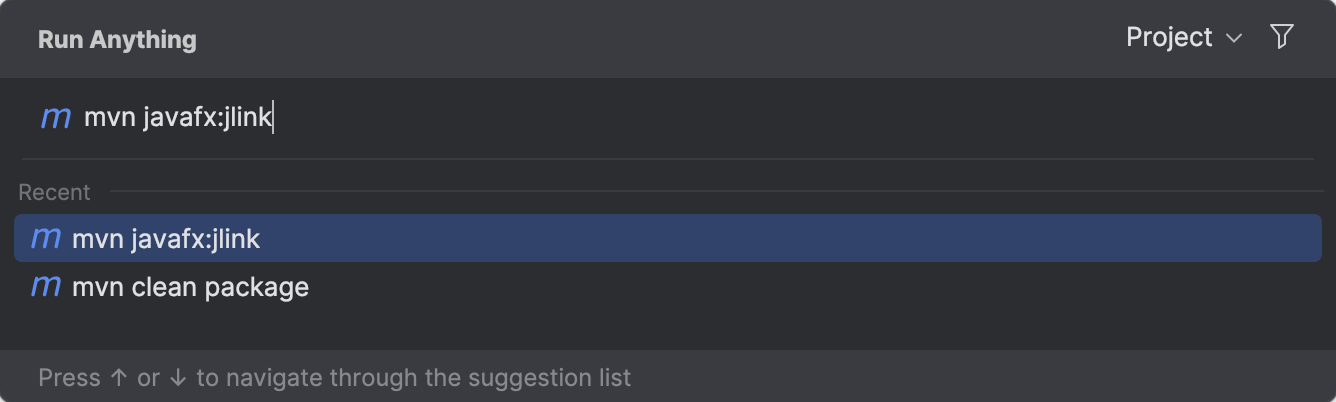Viewport: 1336px width, 402px height.
Task: Click the word 'package' in second recent item
Action: tap(257, 288)
